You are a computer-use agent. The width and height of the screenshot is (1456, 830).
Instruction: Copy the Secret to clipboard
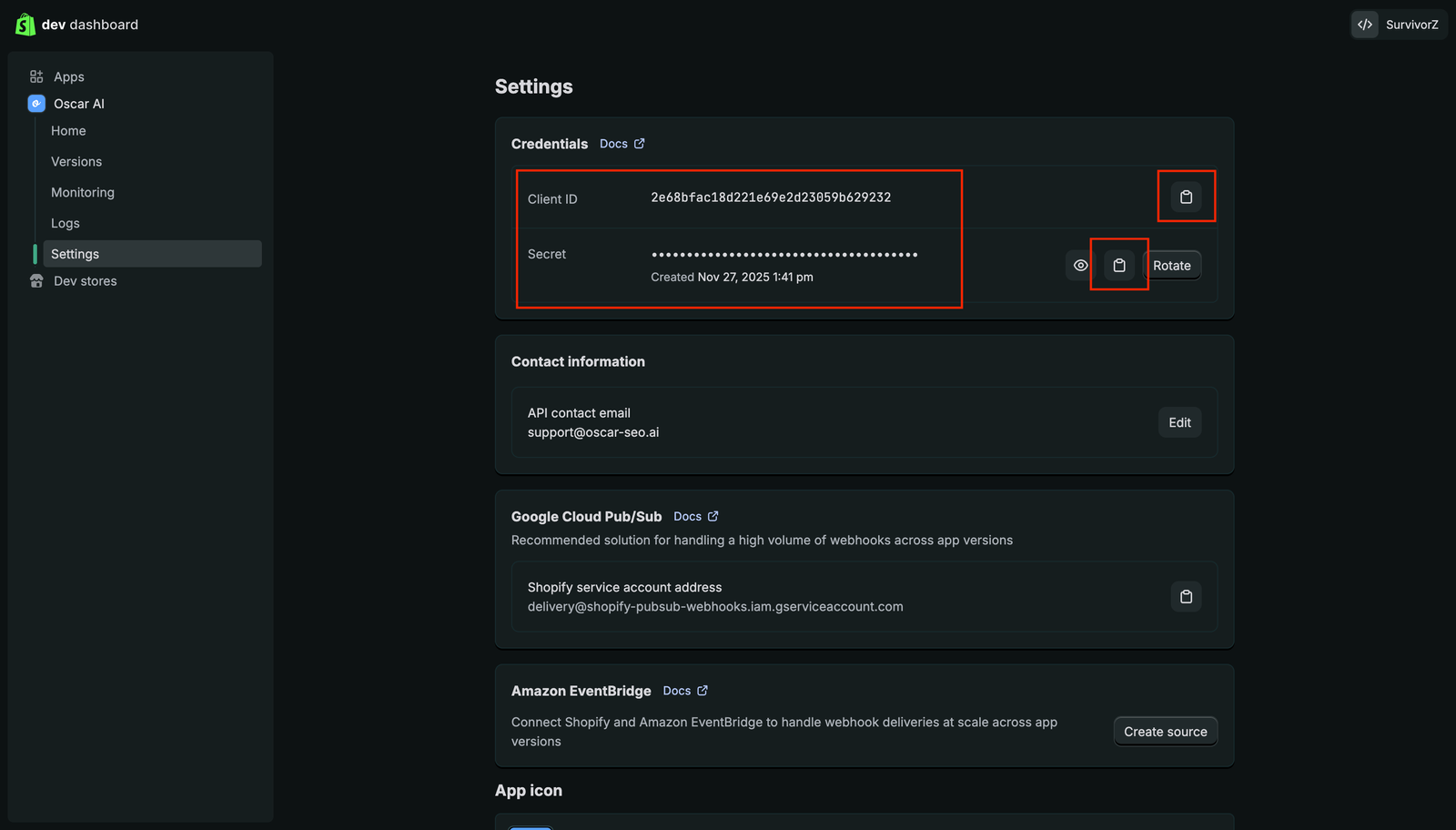(x=1119, y=265)
